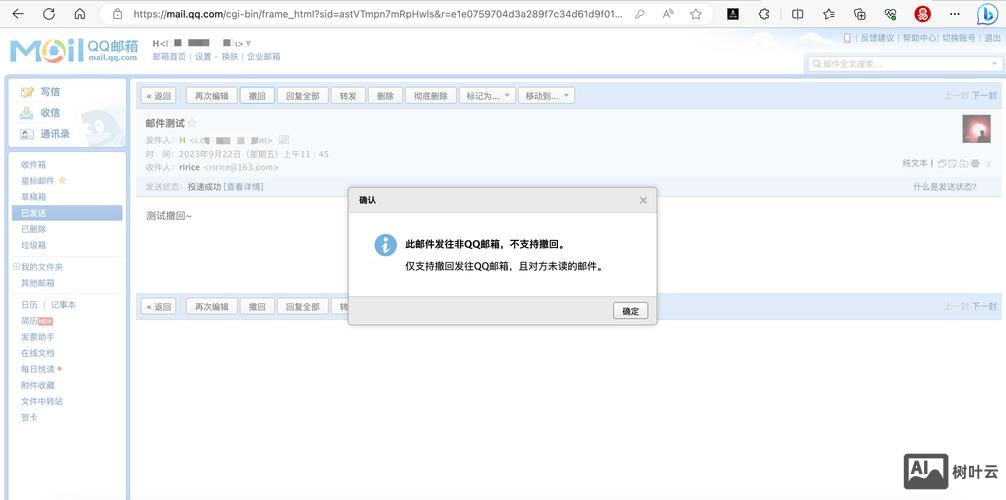Expand the 我的文件夹 folder tree
This screenshot has height=500, width=1006.
coord(16,267)
